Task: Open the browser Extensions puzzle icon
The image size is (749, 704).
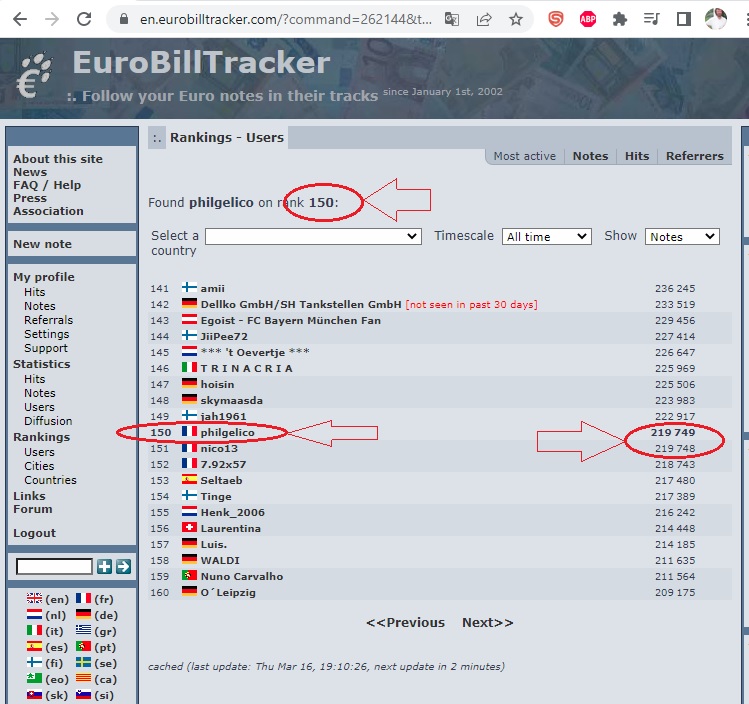Action: 620,19
